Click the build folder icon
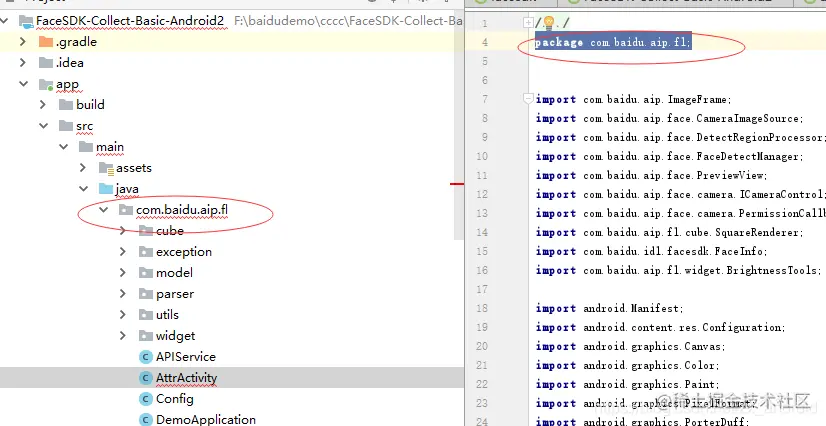826x426 pixels. [66, 105]
